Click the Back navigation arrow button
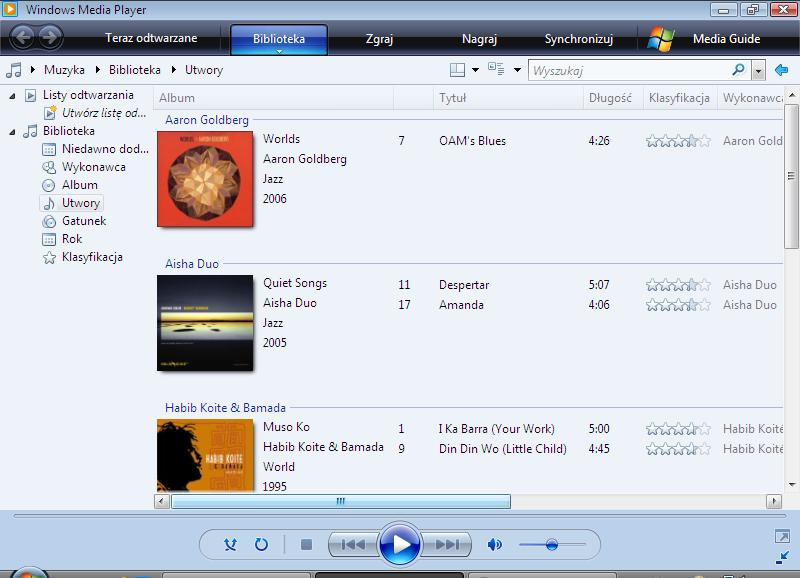 coord(22,37)
